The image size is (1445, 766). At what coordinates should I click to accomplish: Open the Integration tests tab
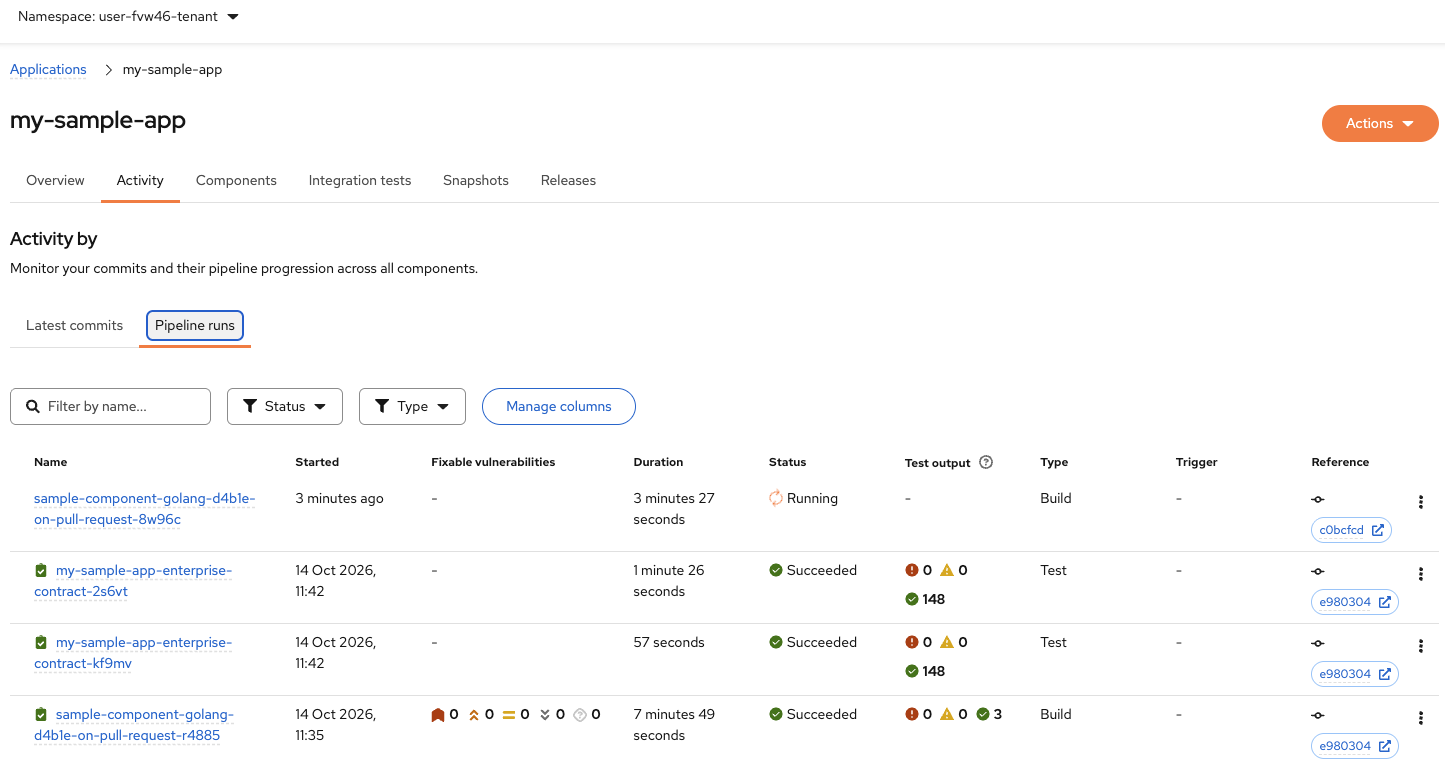360,180
